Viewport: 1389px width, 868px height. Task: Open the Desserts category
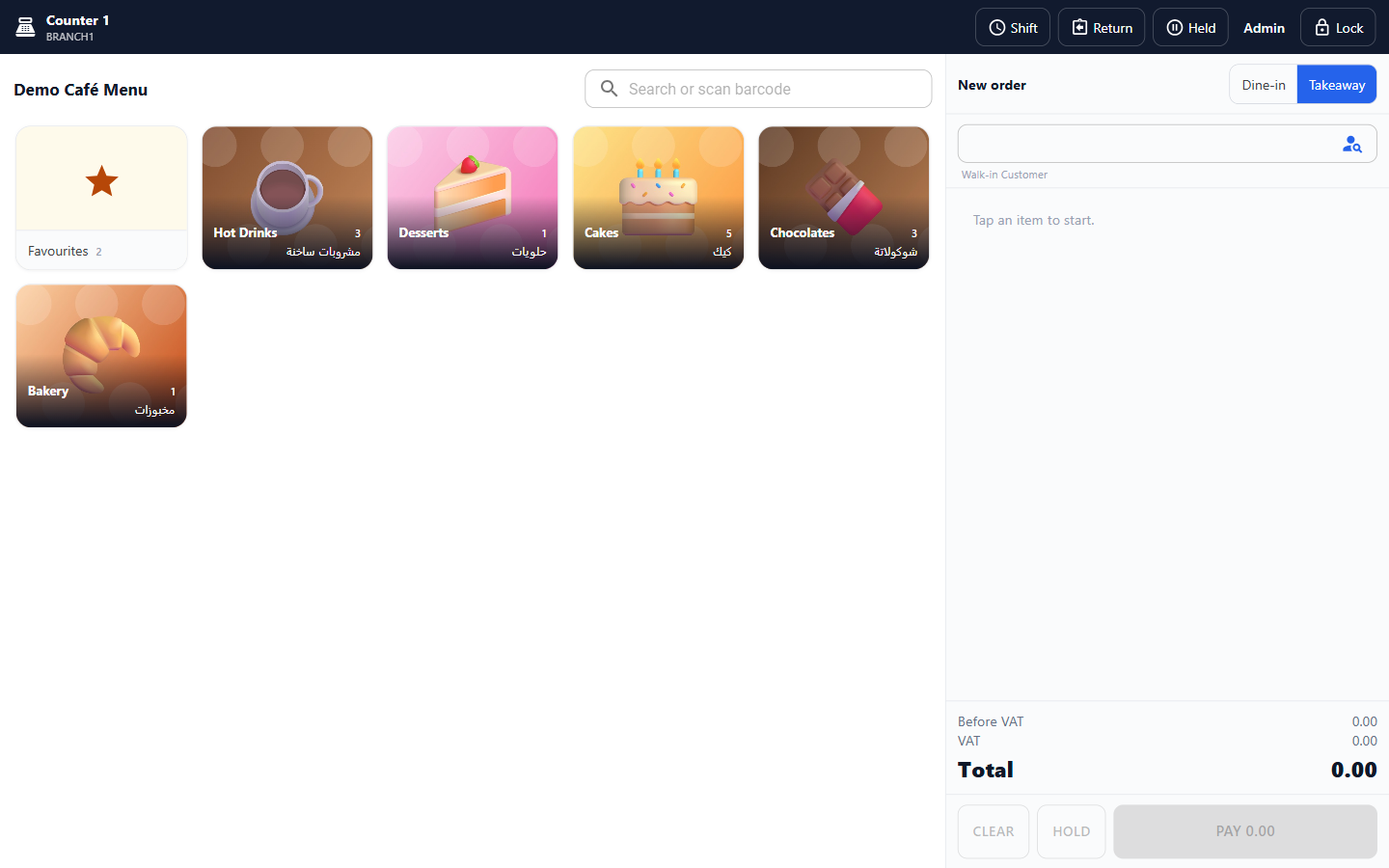point(473,198)
